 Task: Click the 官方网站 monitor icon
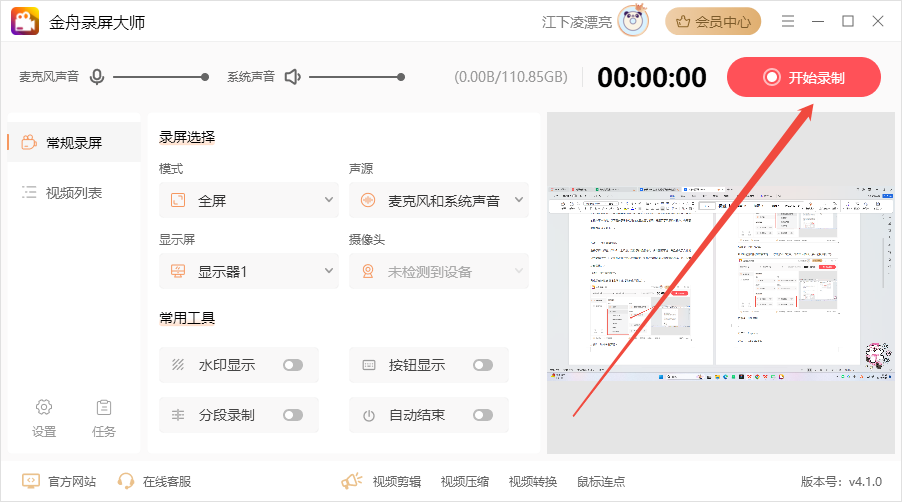(30, 481)
